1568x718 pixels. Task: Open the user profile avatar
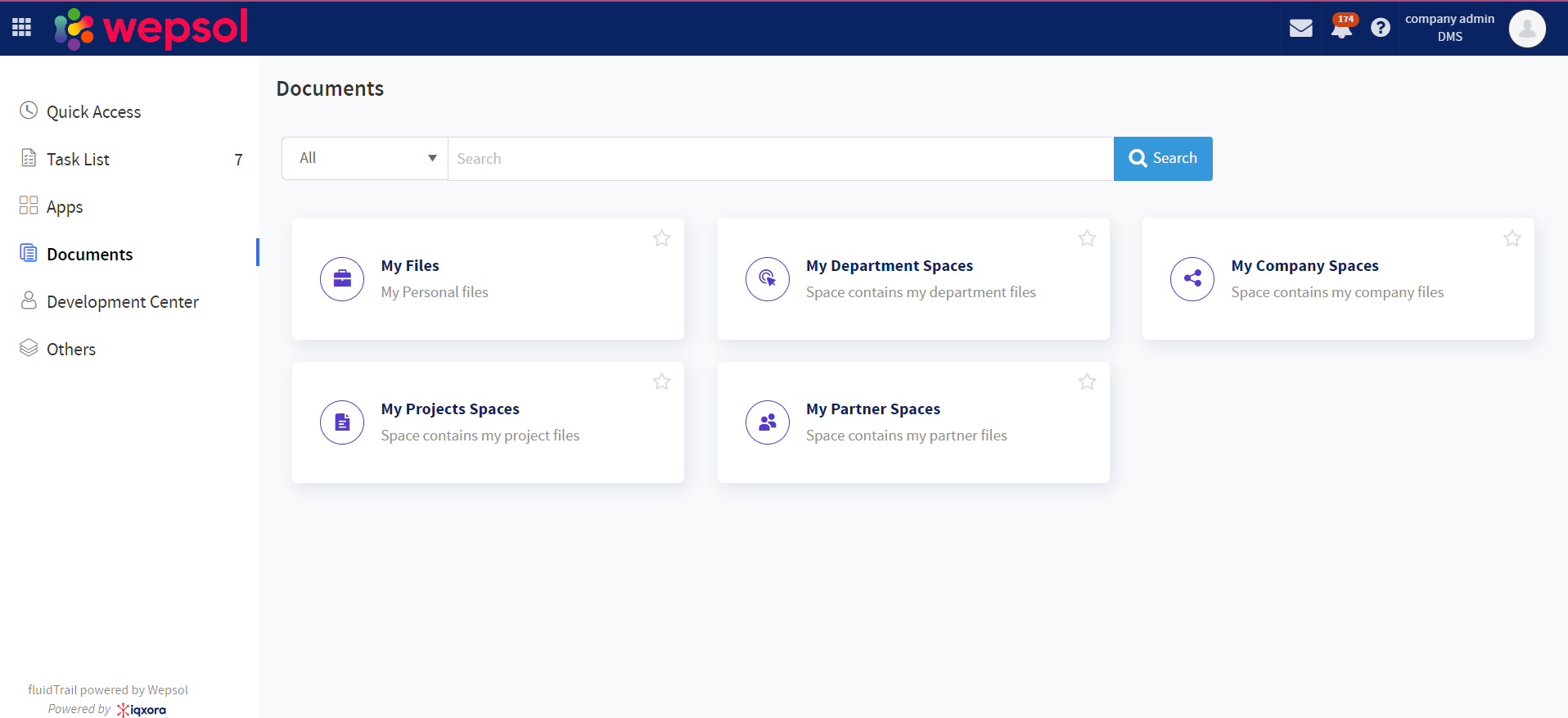coord(1526,29)
